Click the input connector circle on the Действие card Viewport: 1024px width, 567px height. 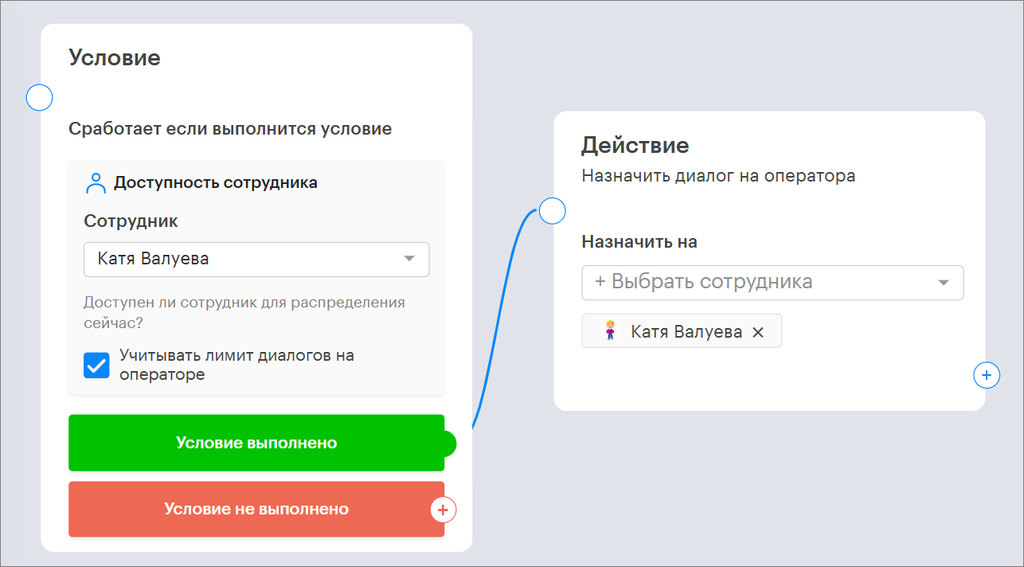click(x=552, y=211)
